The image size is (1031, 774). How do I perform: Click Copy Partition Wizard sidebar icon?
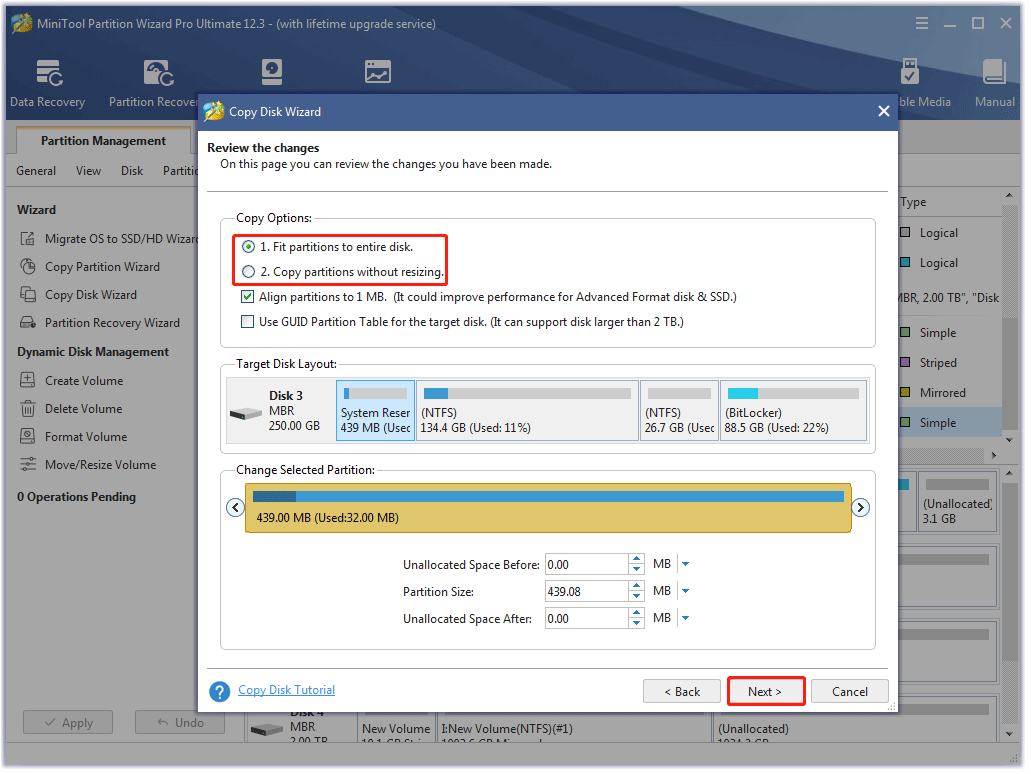[28, 267]
